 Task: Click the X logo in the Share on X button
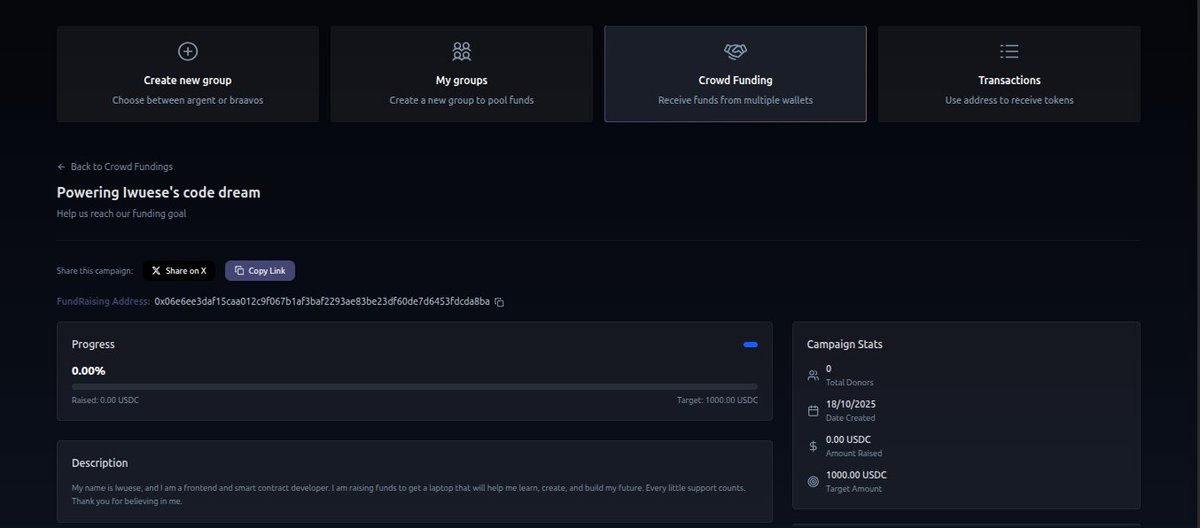point(156,271)
